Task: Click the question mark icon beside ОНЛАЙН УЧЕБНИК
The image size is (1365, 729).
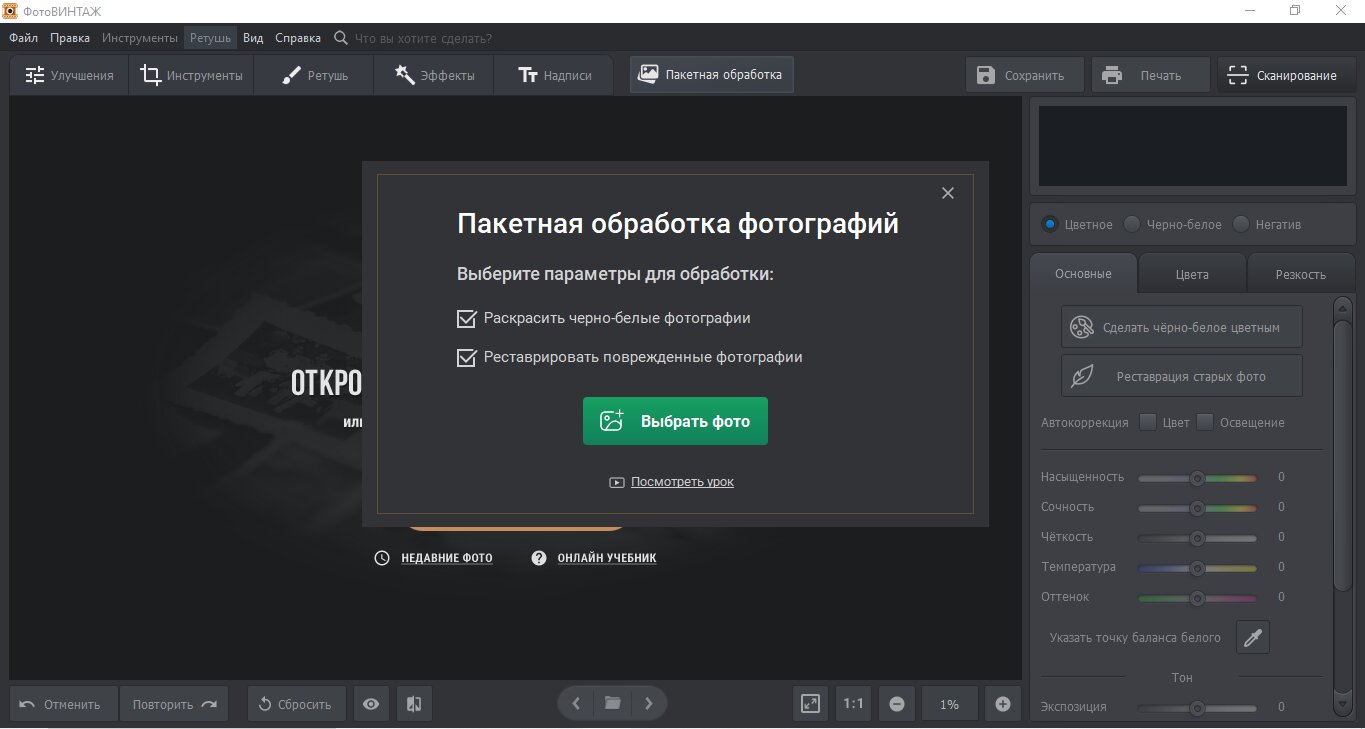Action: tap(539, 558)
